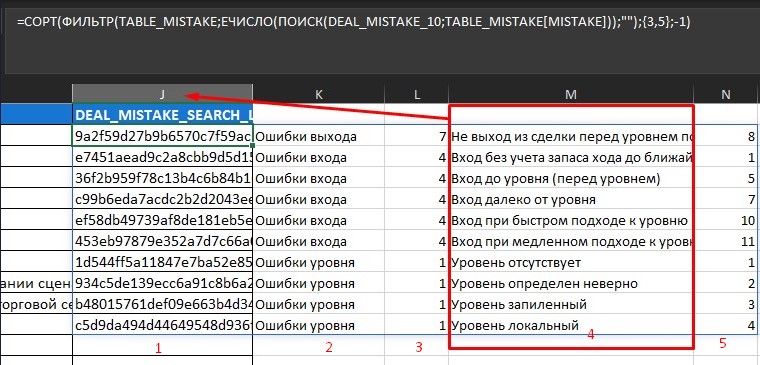Select cell starting with 9a2f59d27b9b

[x=162, y=136]
